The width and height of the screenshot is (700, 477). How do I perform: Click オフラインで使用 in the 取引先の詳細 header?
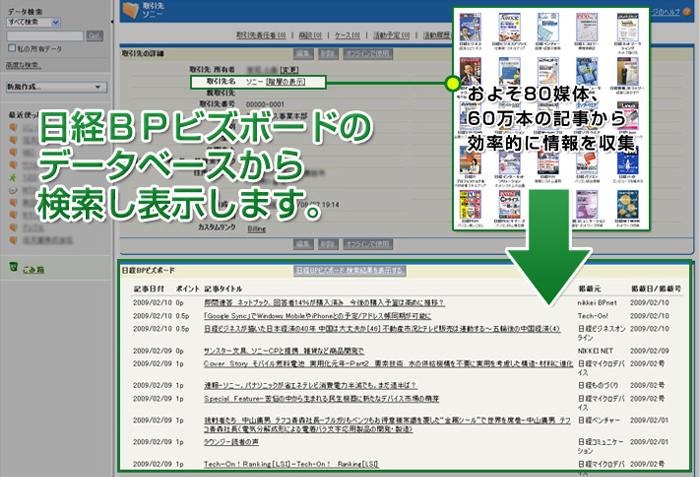tap(368, 54)
